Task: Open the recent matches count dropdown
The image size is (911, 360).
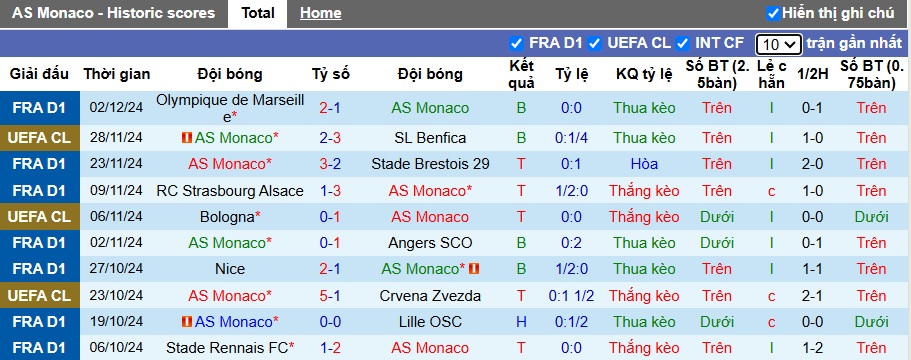Action: click(x=779, y=45)
